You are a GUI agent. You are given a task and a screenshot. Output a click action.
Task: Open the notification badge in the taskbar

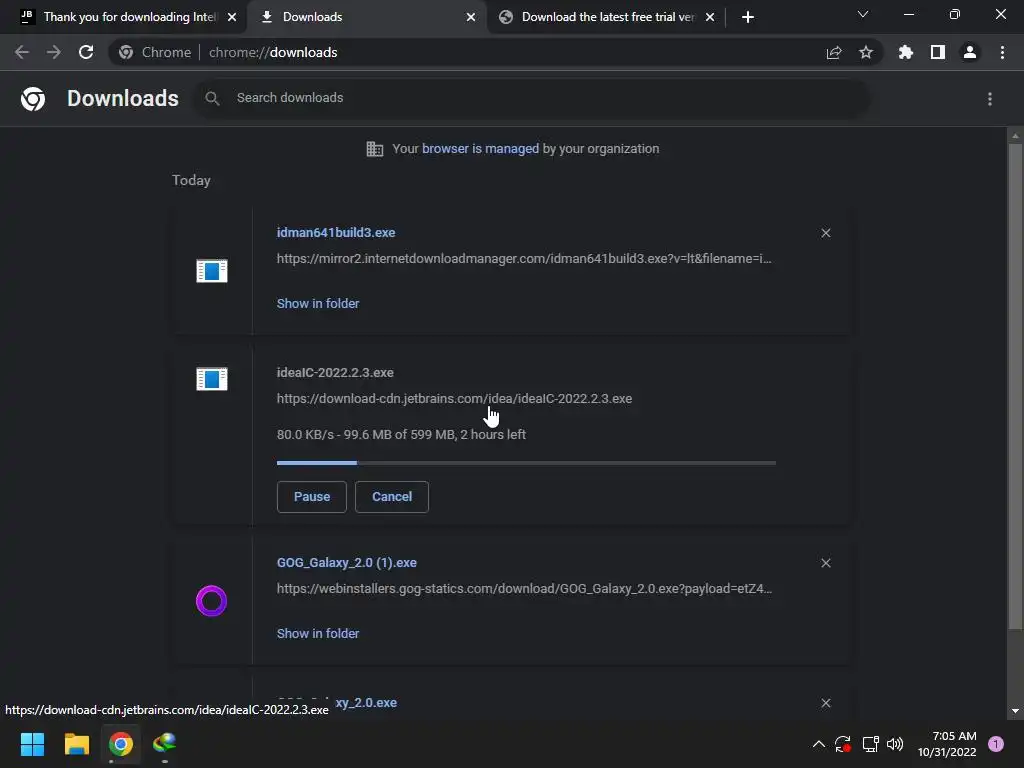click(x=996, y=744)
